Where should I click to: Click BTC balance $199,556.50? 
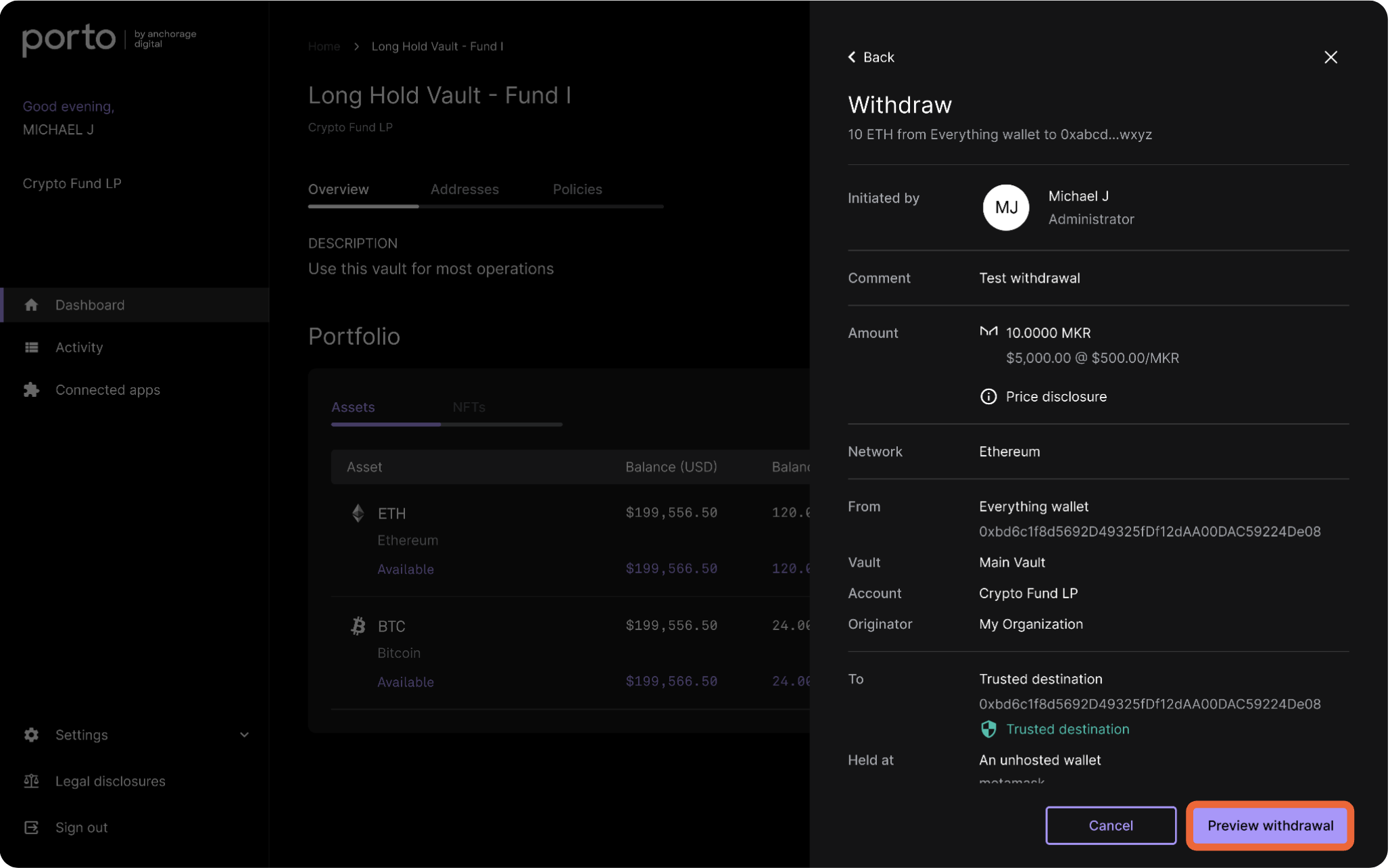[x=671, y=626]
